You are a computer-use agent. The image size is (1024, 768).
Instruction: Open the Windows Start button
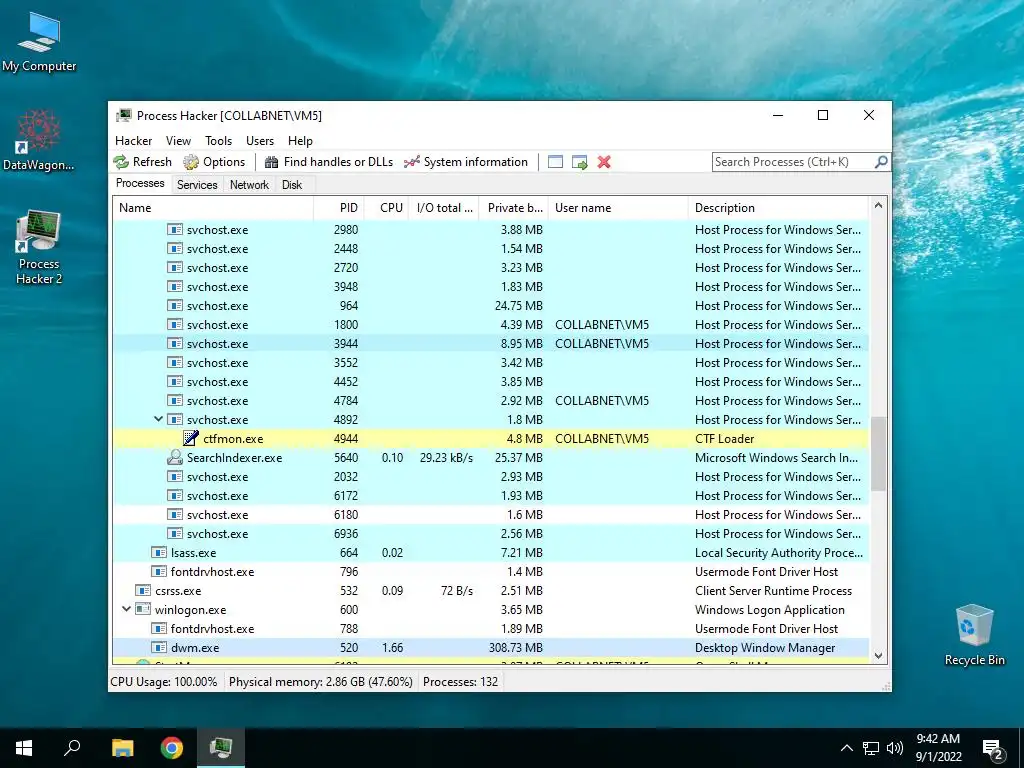click(x=24, y=748)
